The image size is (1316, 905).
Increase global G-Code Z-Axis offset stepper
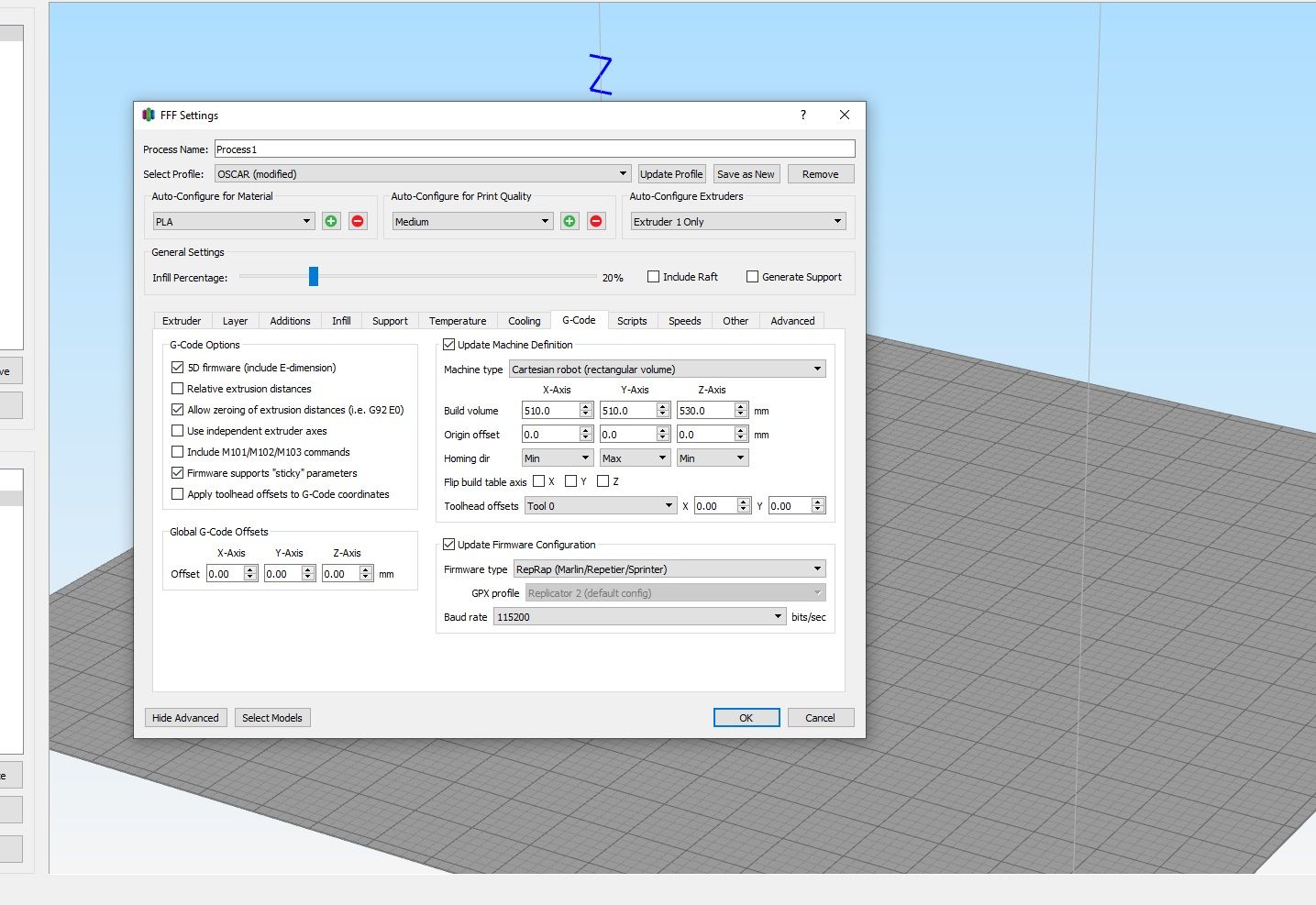(x=366, y=569)
